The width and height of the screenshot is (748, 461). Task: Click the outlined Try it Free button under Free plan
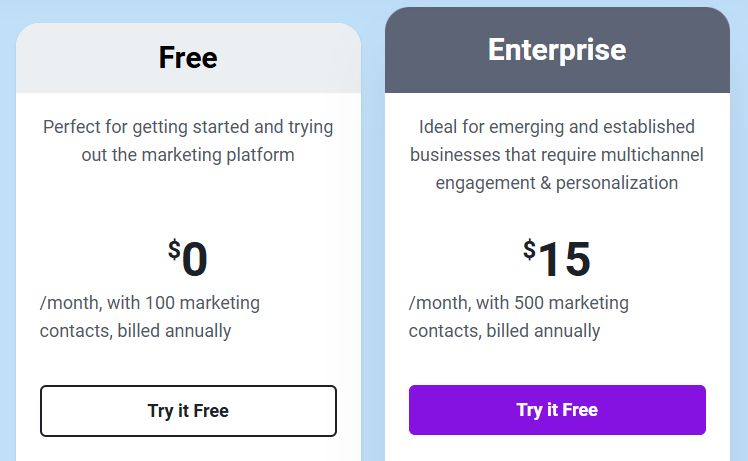tap(188, 411)
